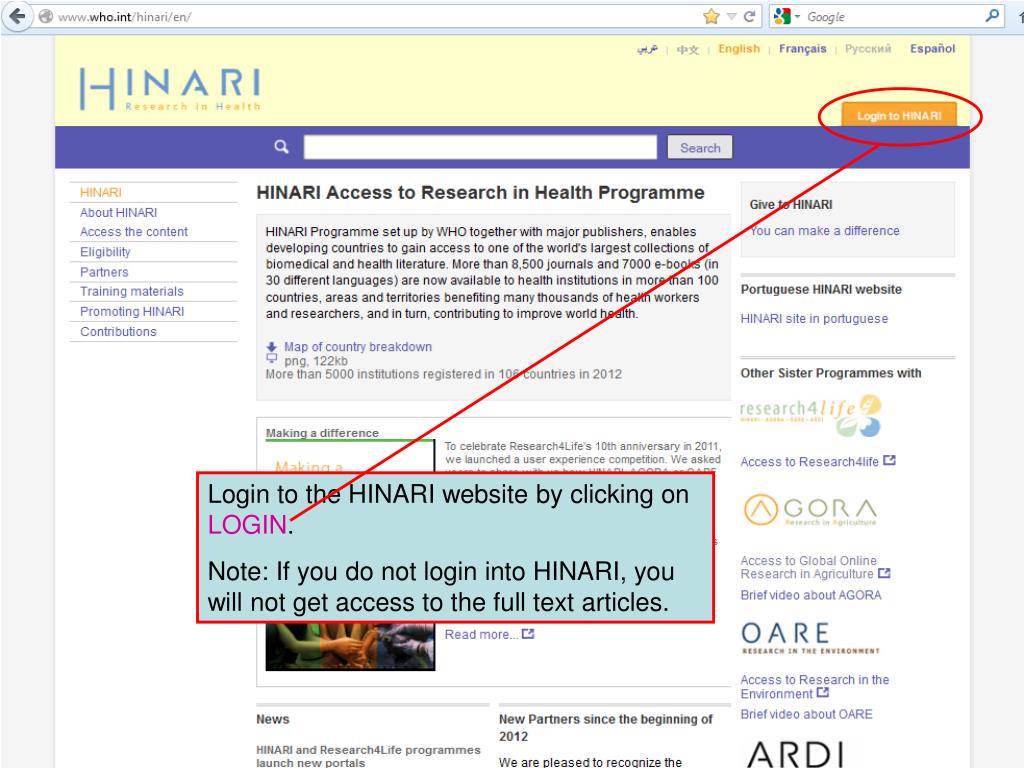Click the research4life logo
Viewport: 1024px width, 768px height.
coord(810,415)
